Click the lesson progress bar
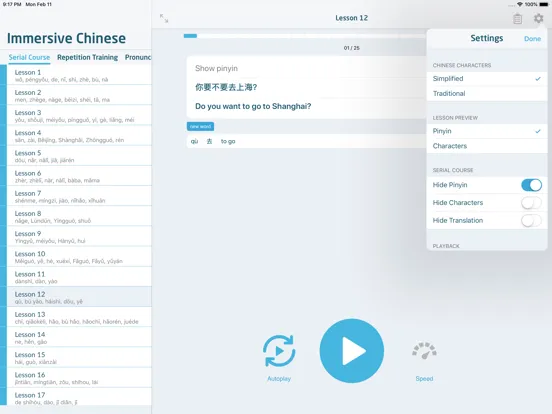Screen dimensions: 552x414 pos(305,36)
